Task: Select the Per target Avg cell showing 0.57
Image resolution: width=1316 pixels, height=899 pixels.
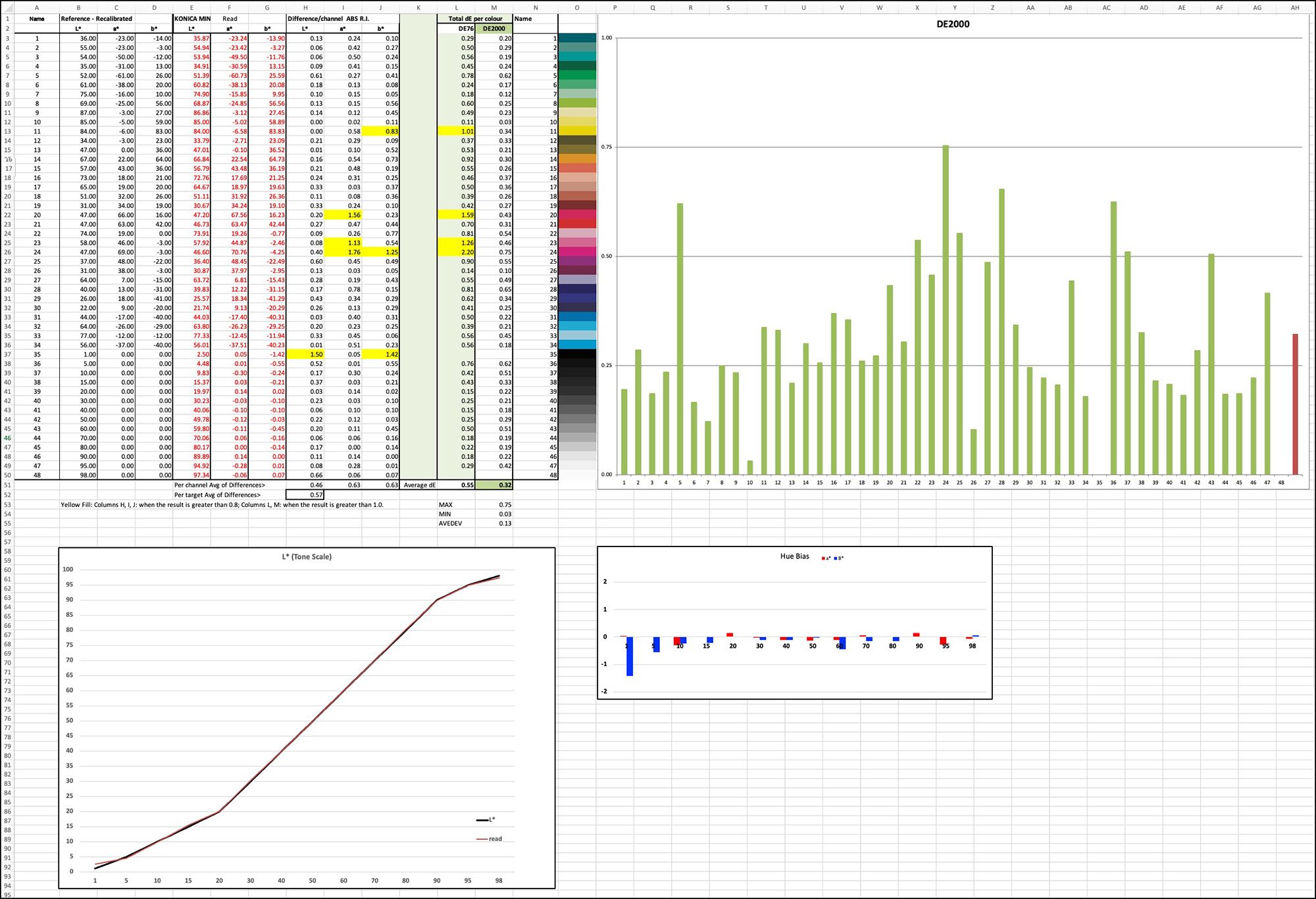Action: point(304,495)
